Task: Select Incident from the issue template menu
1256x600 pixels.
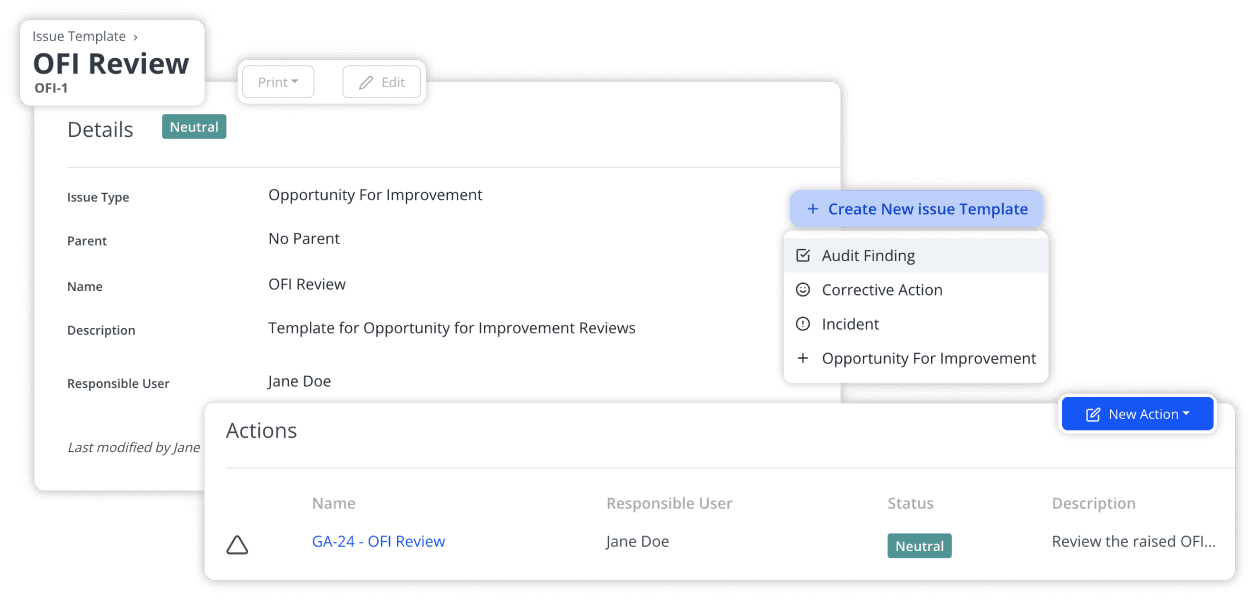Action: 850,323
